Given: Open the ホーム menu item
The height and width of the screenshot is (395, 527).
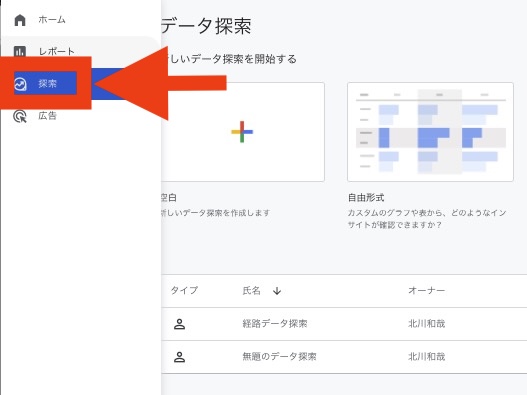Looking at the screenshot, I should [52, 20].
